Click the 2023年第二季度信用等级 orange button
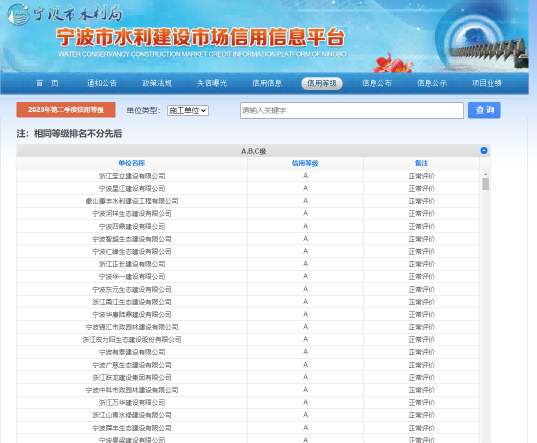This screenshot has width=537, height=443. pyautogui.click(x=66, y=110)
